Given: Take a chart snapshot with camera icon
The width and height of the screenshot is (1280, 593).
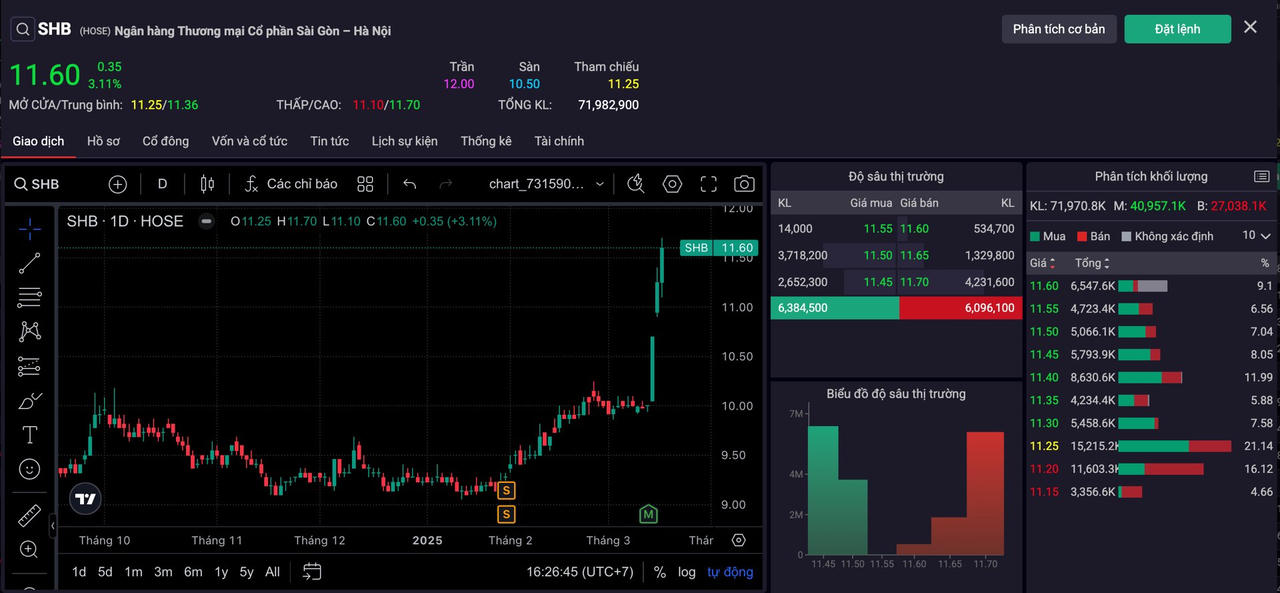Looking at the screenshot, I should (x=744, y=184).
